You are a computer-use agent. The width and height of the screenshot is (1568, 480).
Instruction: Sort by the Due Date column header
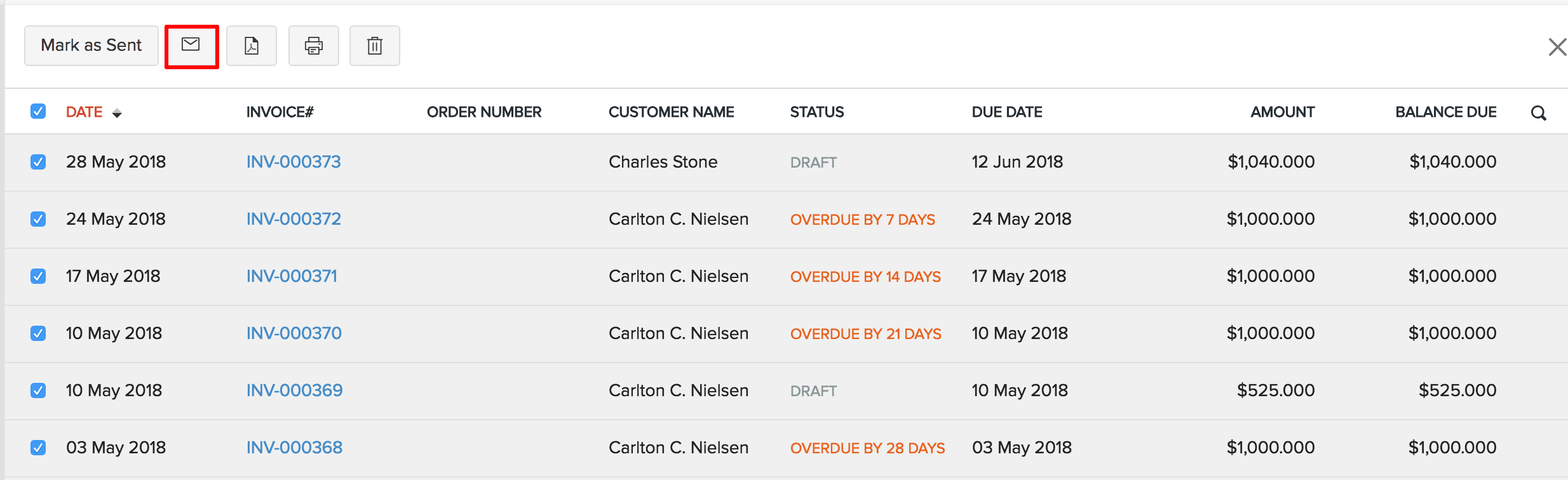[x=1007, y=112]
